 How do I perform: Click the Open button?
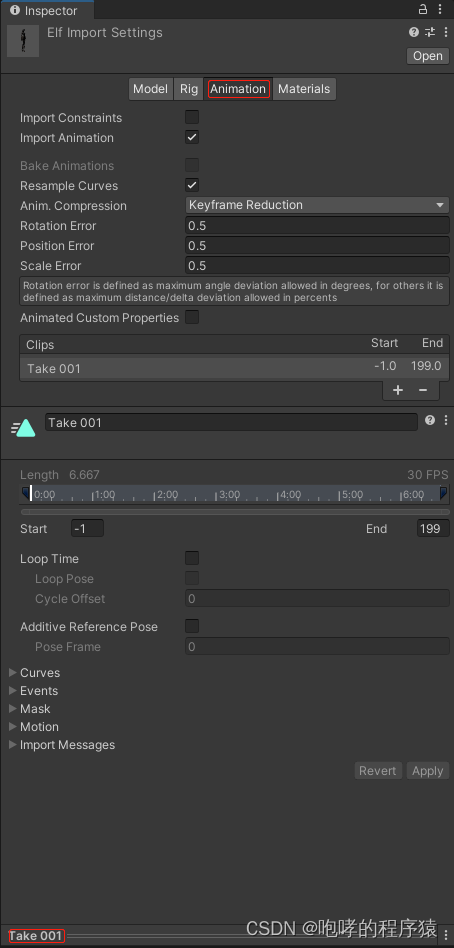pyautogui.click(x=428, y=56)
